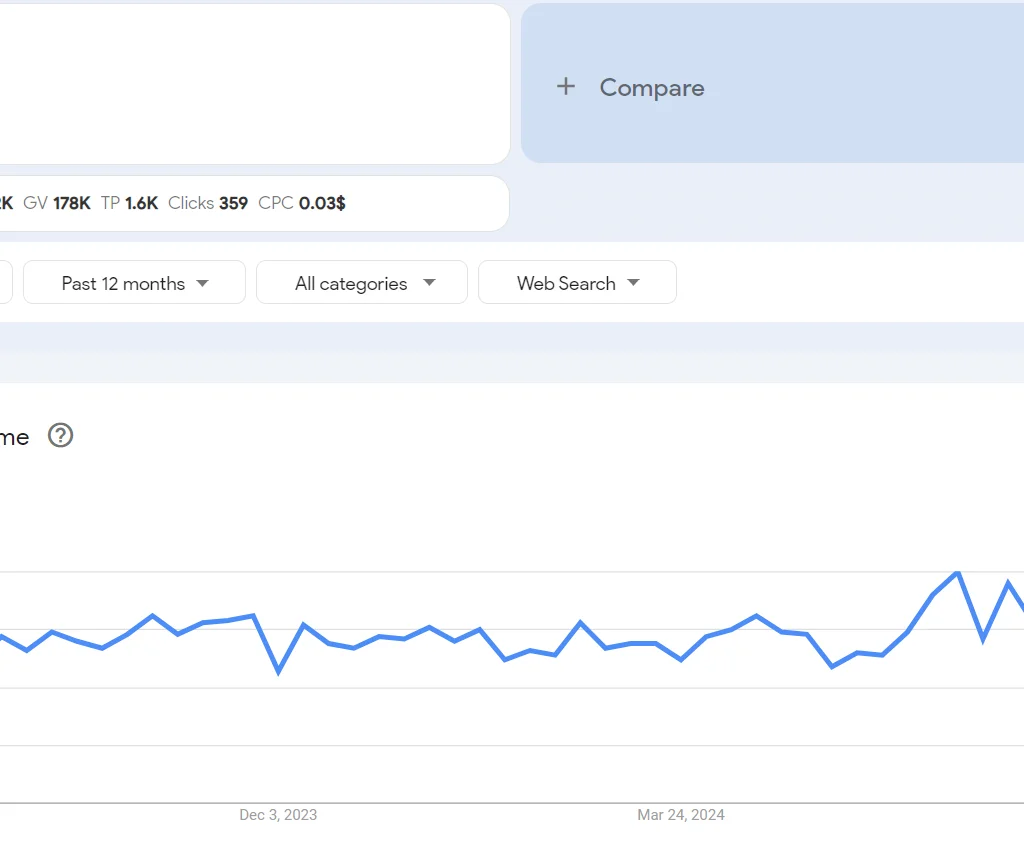Click the CPC 0.03$ metric badge
The width and height of the screenshot is (1024, 858).
tap(300, 203)
